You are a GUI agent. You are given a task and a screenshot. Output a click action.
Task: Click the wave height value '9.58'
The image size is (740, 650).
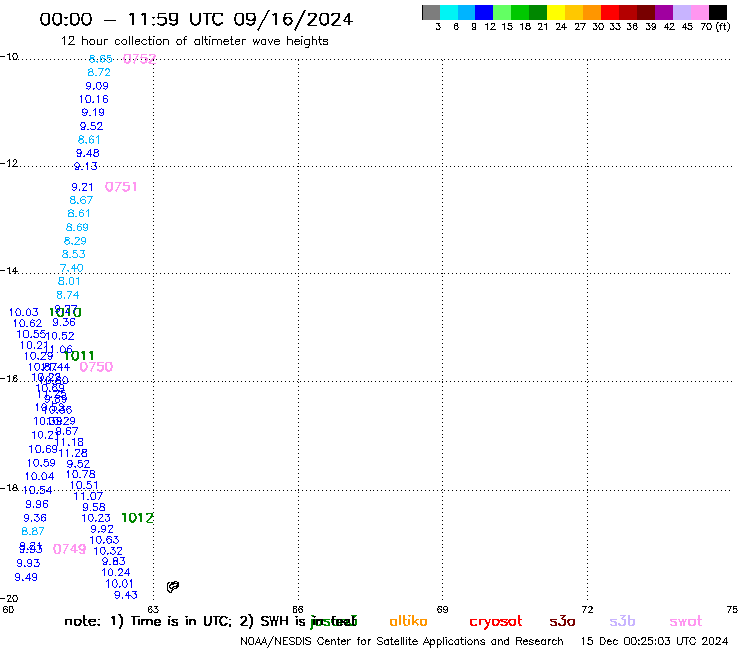coord(94,507)
